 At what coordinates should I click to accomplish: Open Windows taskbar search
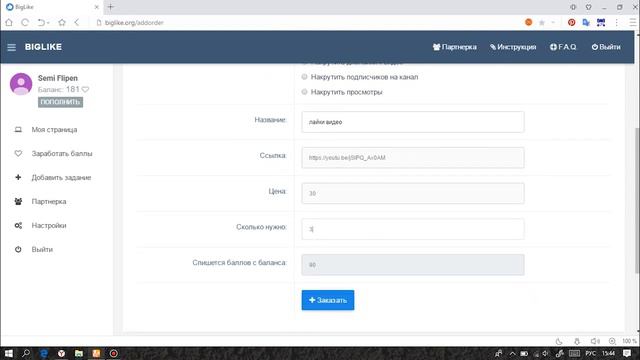coord(26,353)
